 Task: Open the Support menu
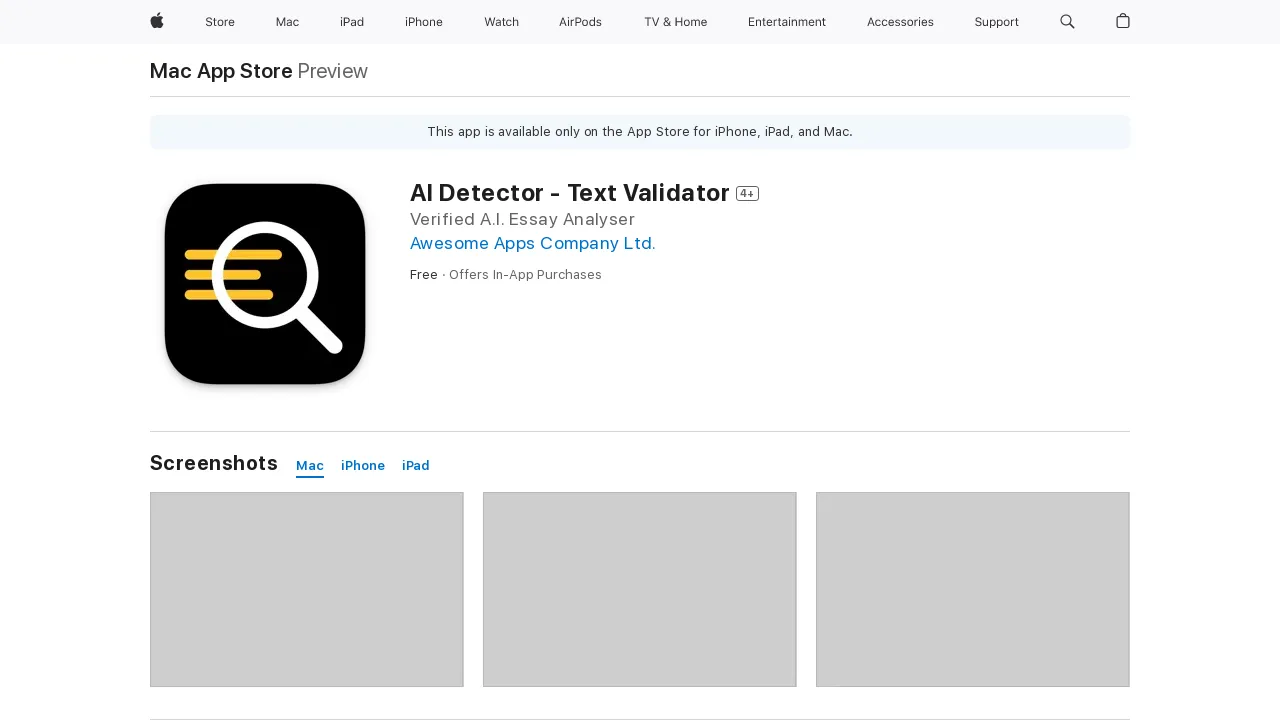(x=997, y=22)
